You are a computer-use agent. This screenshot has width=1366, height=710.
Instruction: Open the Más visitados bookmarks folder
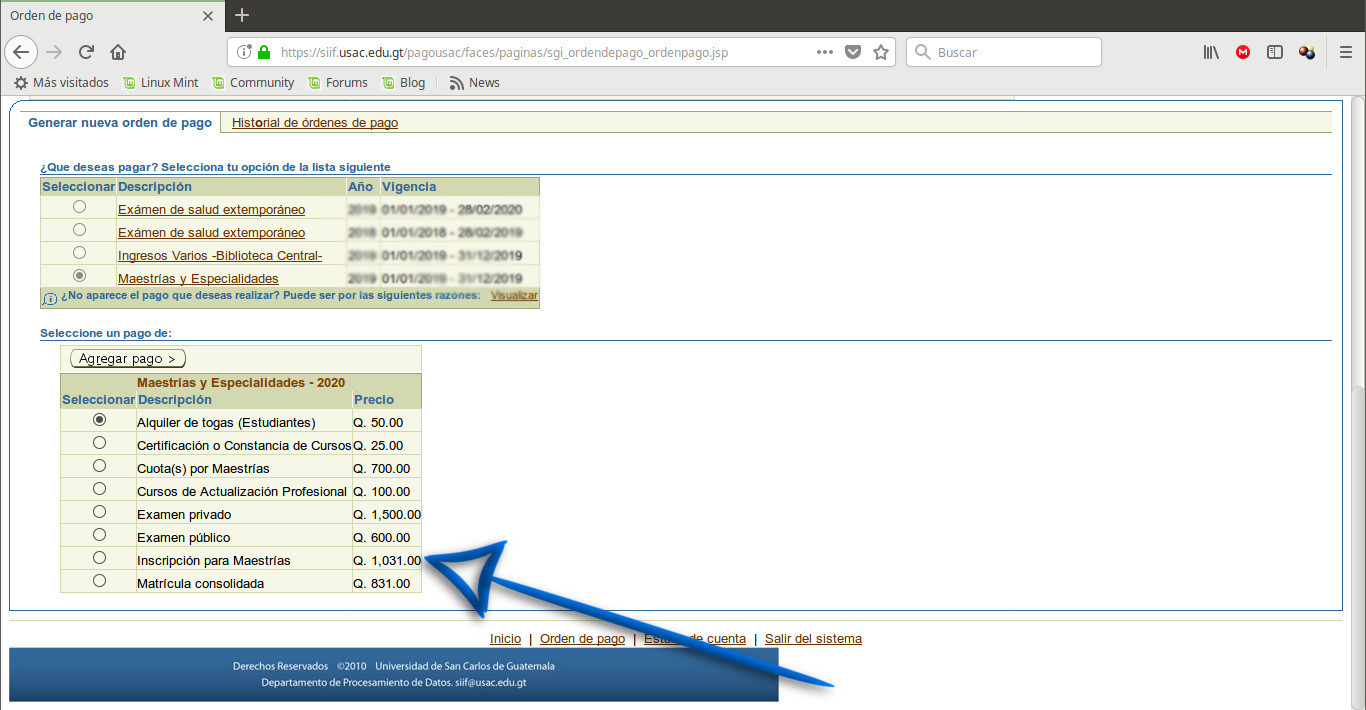click(61, 83)
